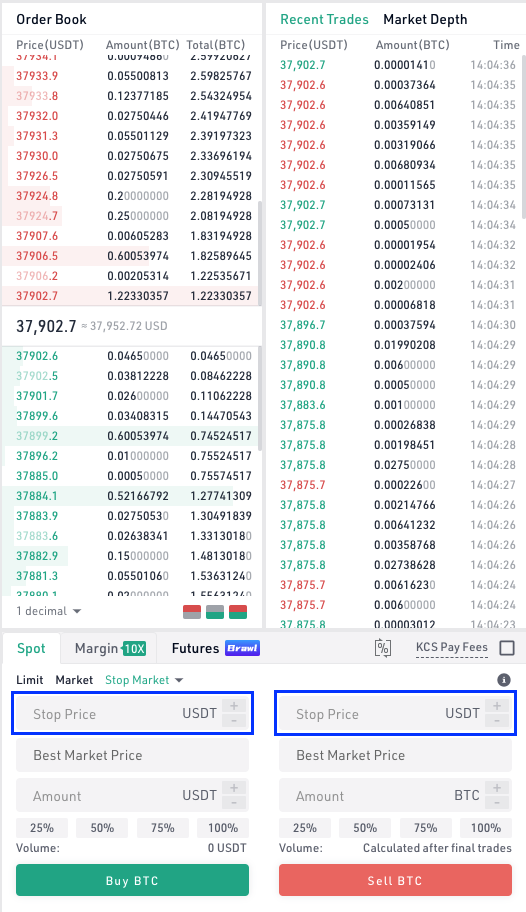Image resolution: width=526 pixels, height=912 pixels.
Task: Click the KCS Pay Fees link
Action: click(x=452, y=647)
